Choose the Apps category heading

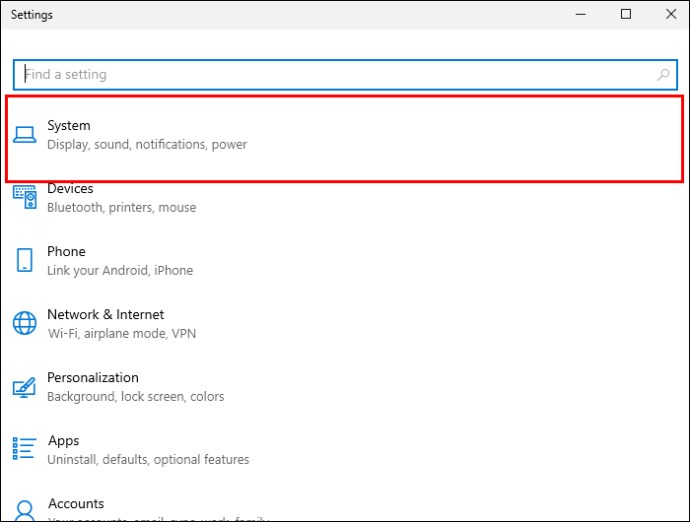click(63, 441)
